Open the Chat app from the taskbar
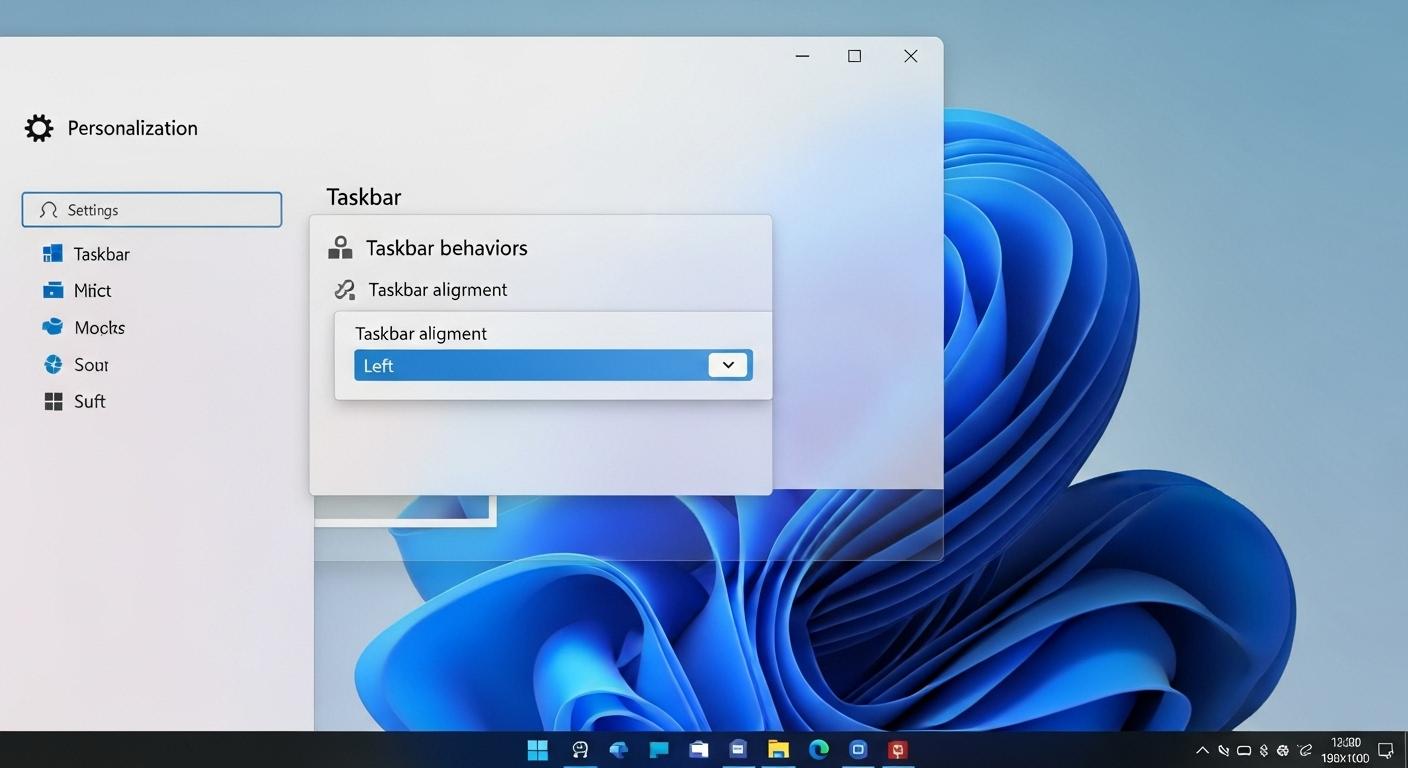This screenshot has width=1408, height=768. pyautogui.click(x=658, y=750)
